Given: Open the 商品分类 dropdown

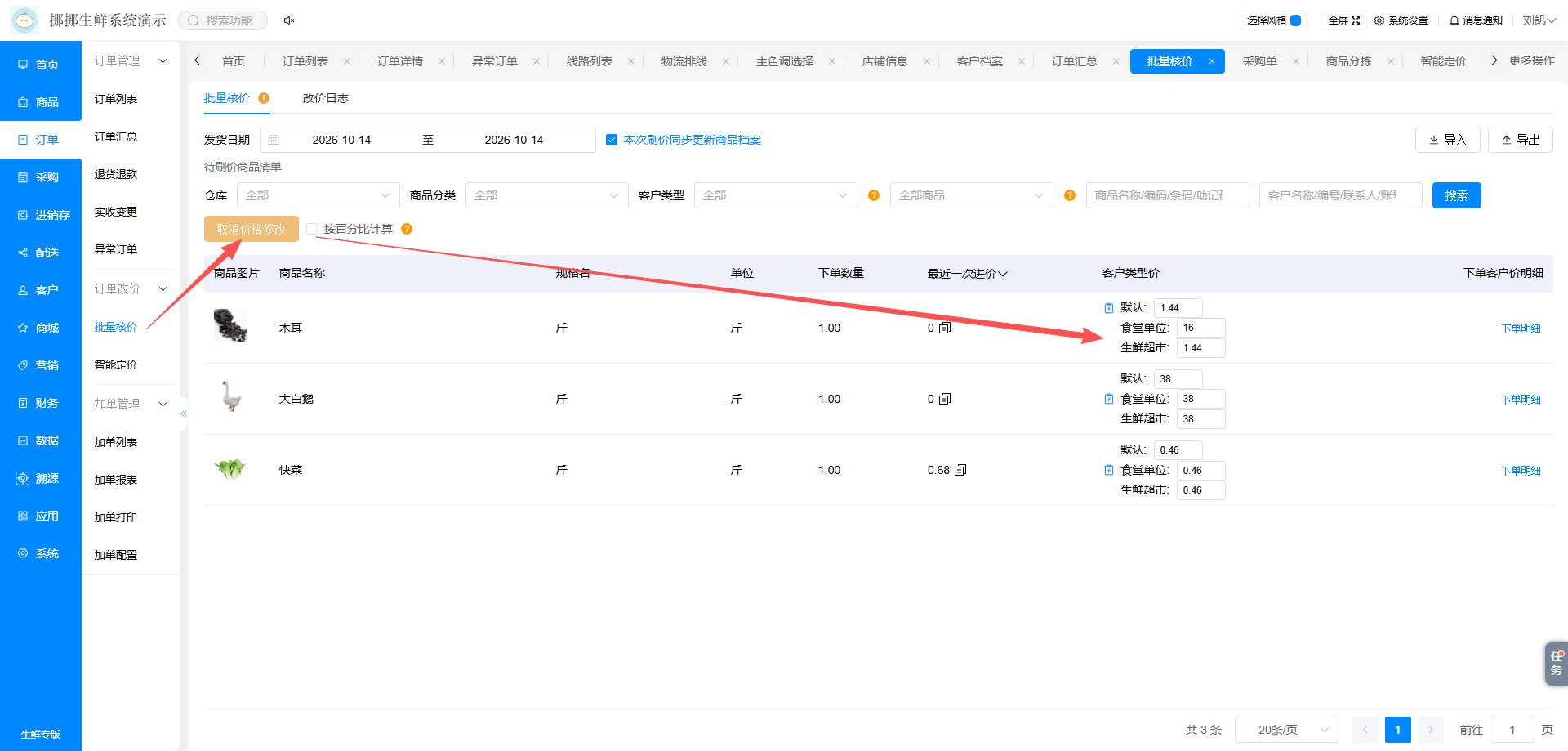Looking at the screenshot, I should pyautogui.click(x=547, y=195).
